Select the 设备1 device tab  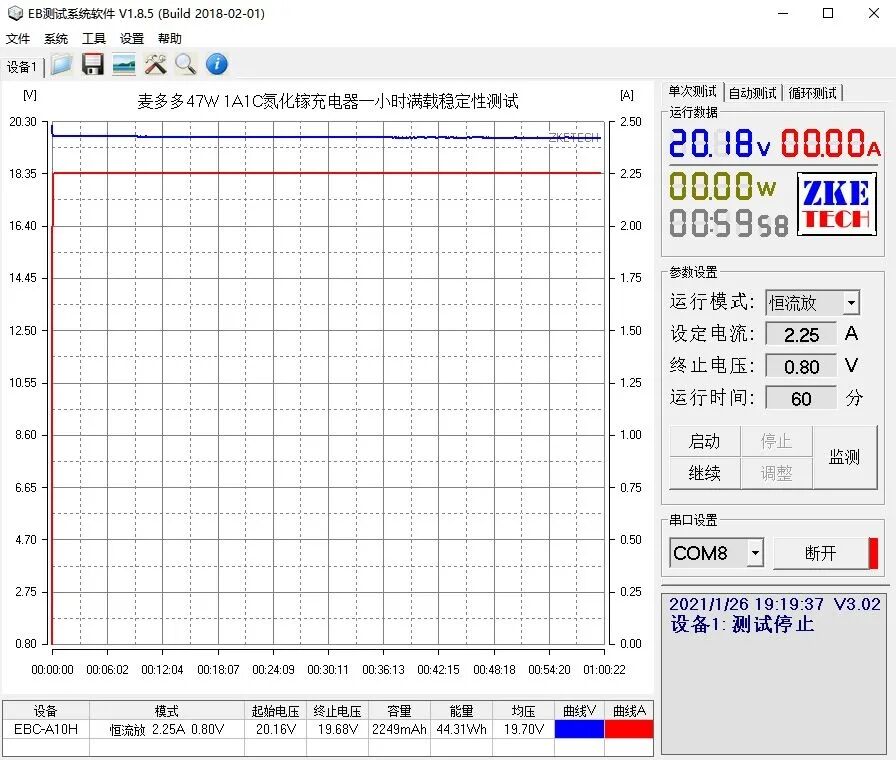tap(22, 67)
